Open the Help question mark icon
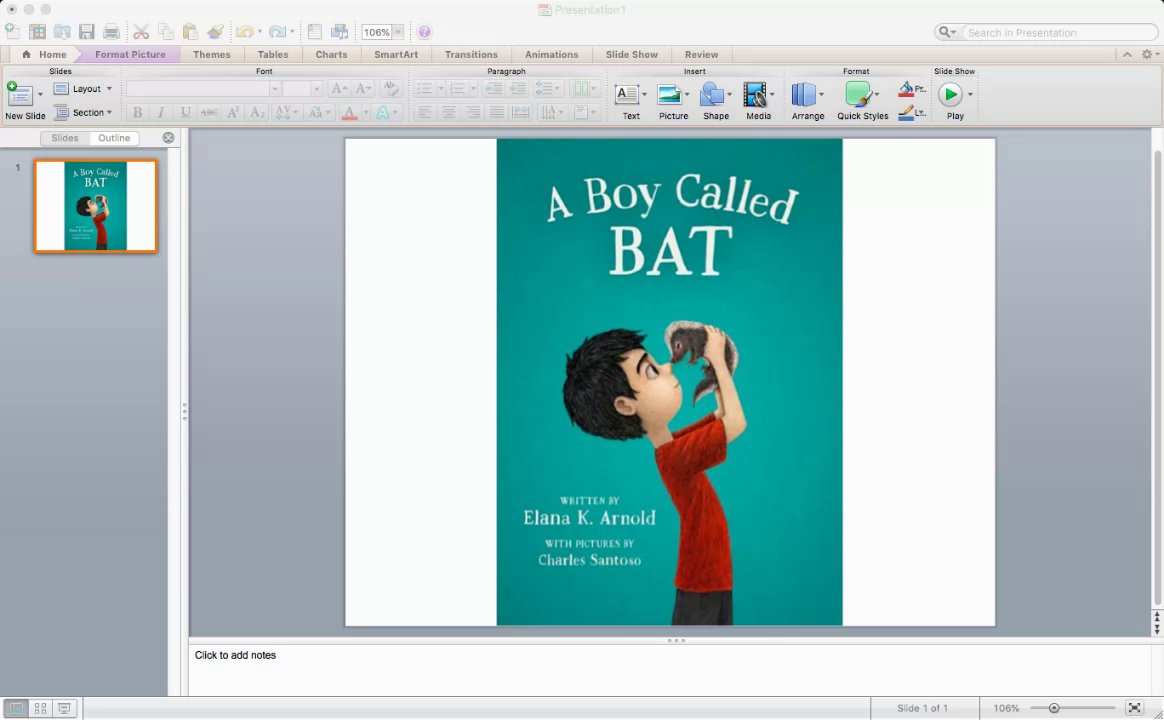 [424, 32]
